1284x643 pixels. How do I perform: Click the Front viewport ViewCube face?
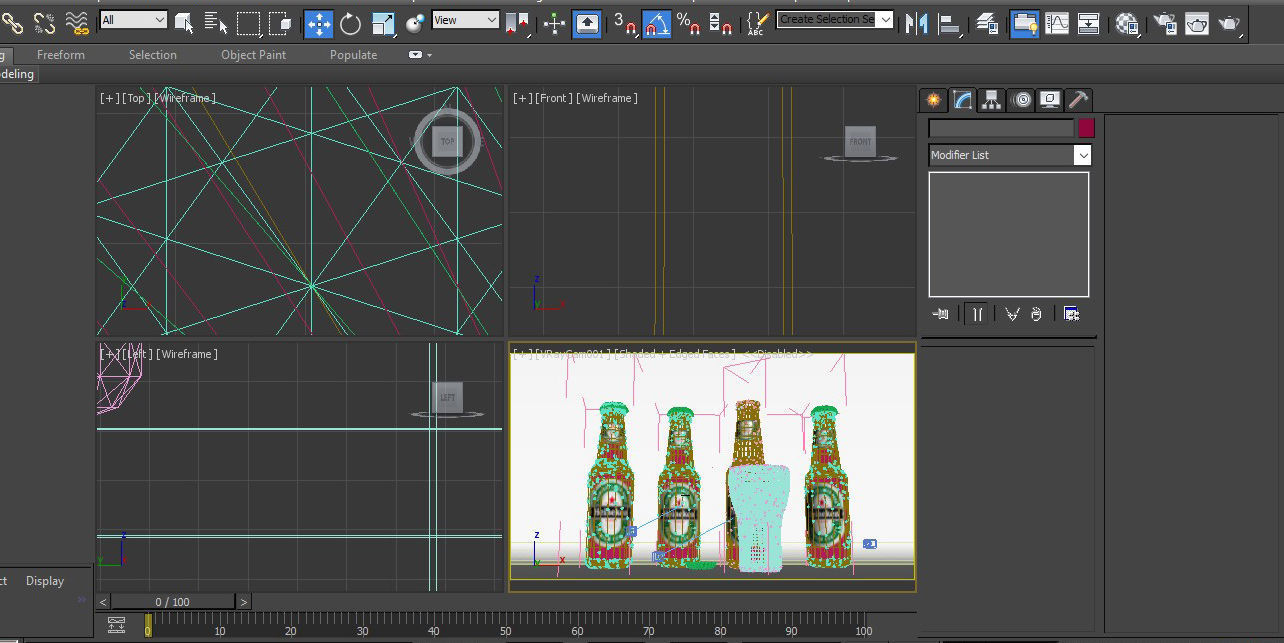coord(860,141)
